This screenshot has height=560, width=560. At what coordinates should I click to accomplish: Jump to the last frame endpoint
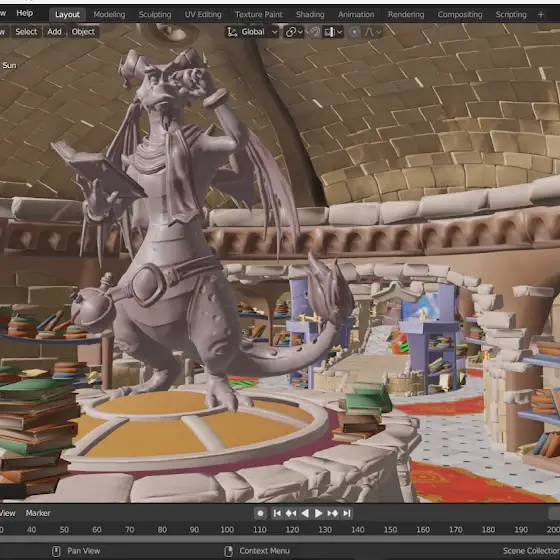tap(346, 513)
